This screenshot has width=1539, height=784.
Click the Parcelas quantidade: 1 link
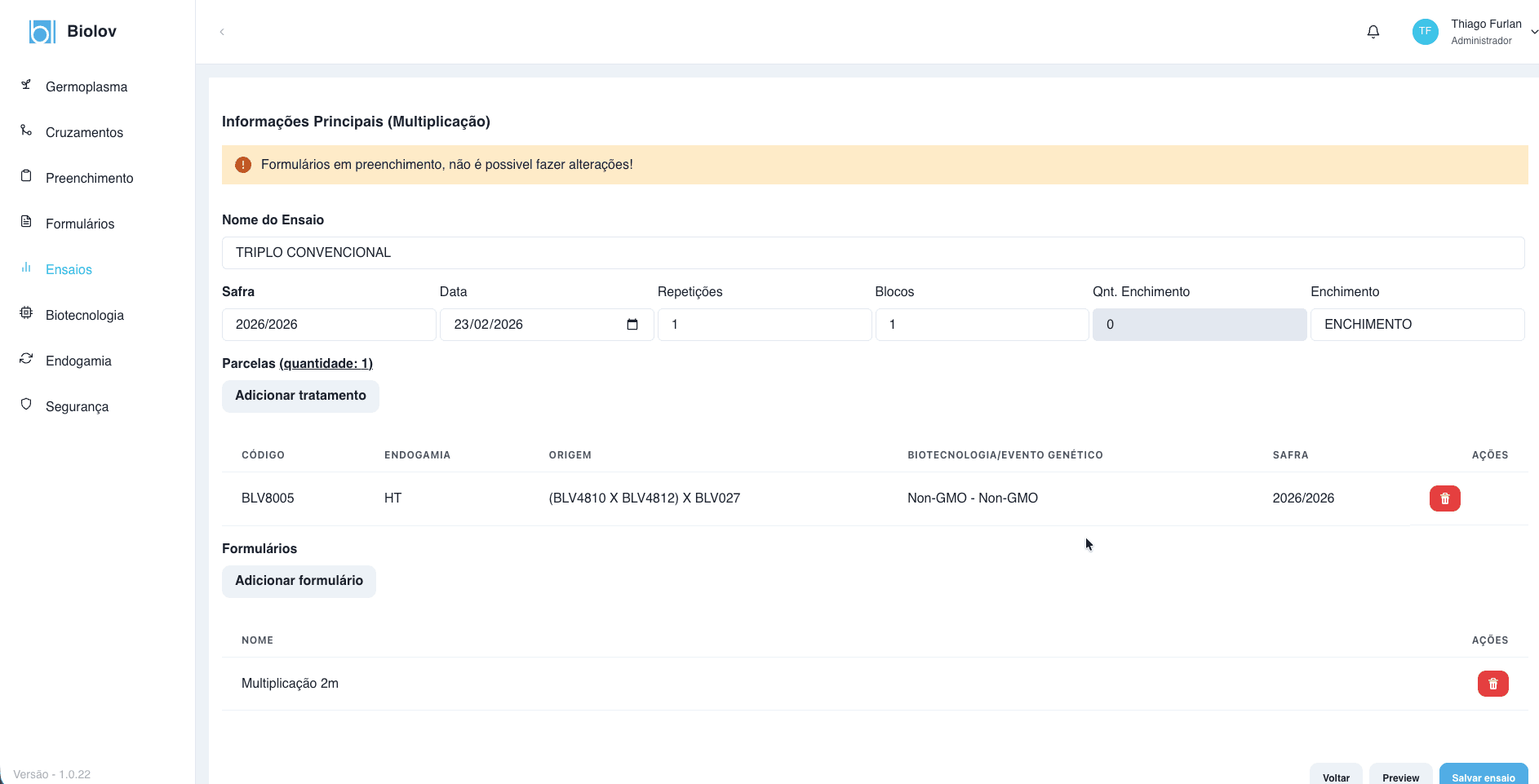click(326, 363)
